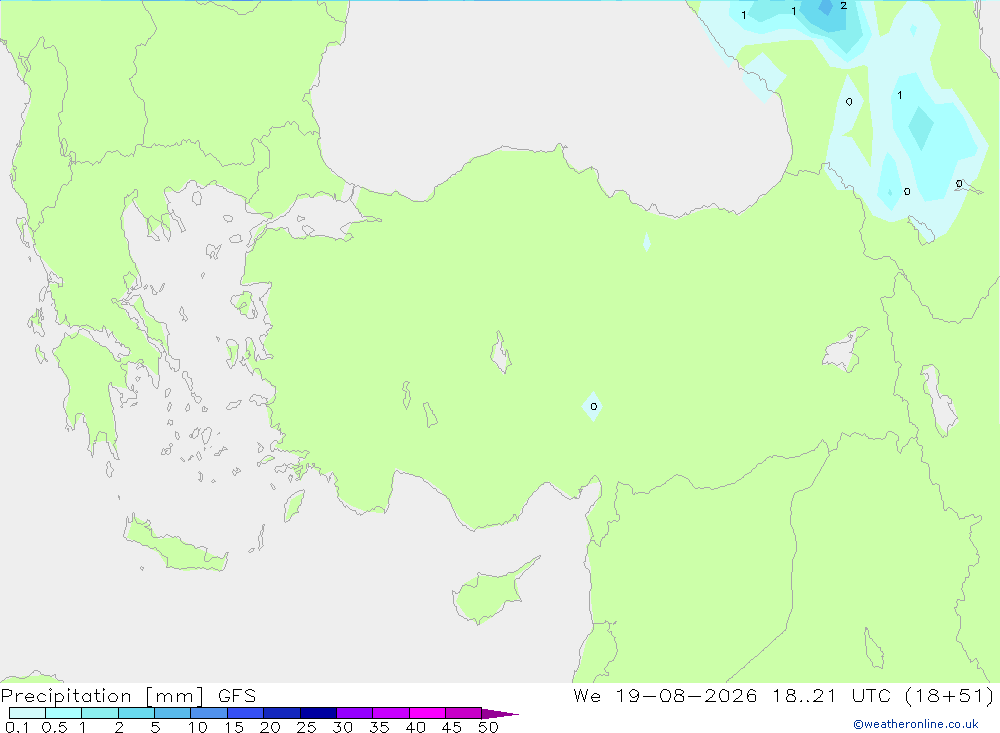Open the weatheronline.co.uk copyright link
This screenshot has height=733, width=1000.
(x=916, y=724)
